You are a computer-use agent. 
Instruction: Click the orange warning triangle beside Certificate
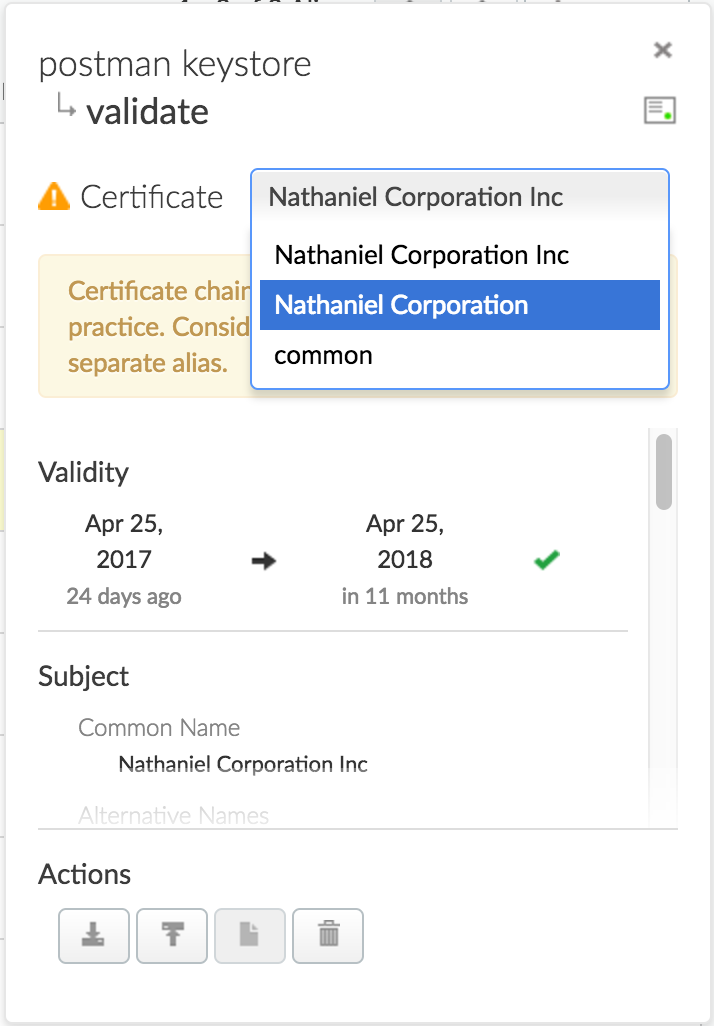pos(54,197)
